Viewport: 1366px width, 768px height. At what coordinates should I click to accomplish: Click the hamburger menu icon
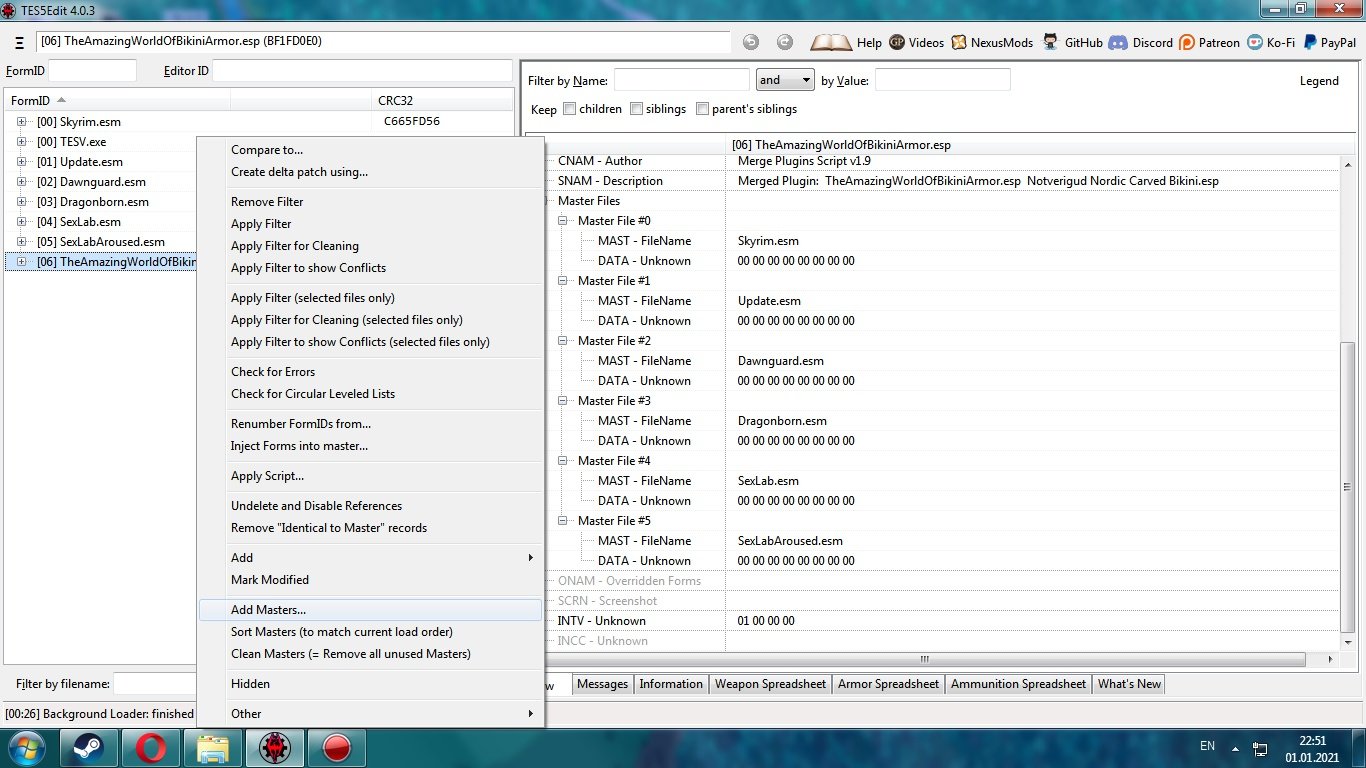point(20,43)
